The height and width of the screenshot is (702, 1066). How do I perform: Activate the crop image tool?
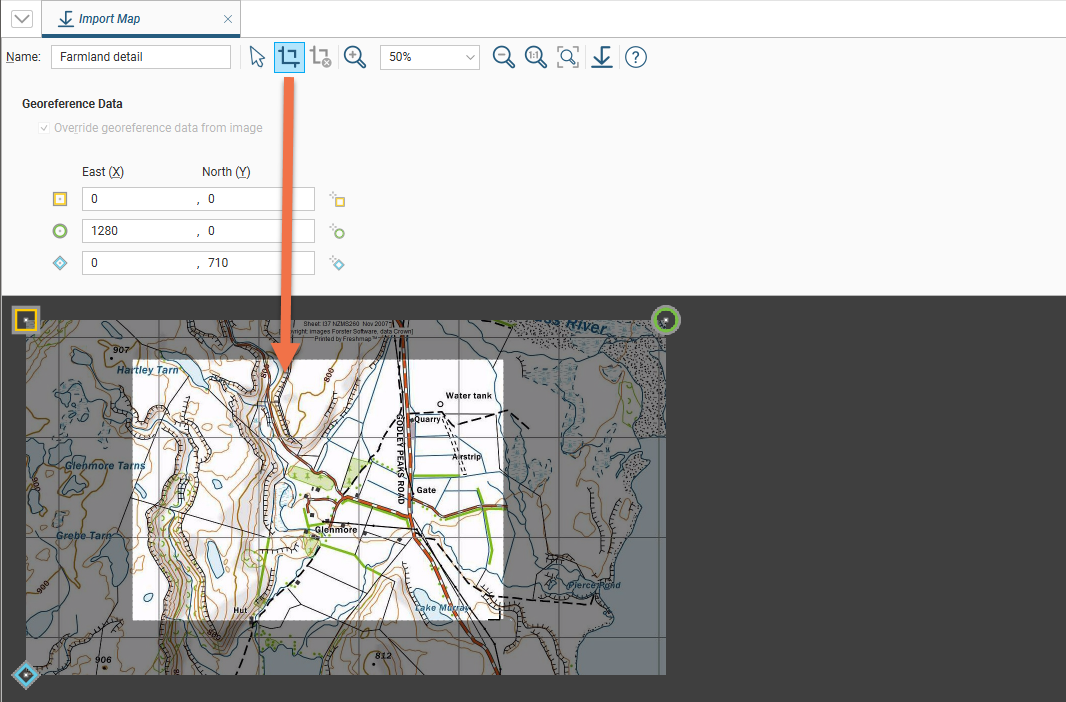click(289, 57)
